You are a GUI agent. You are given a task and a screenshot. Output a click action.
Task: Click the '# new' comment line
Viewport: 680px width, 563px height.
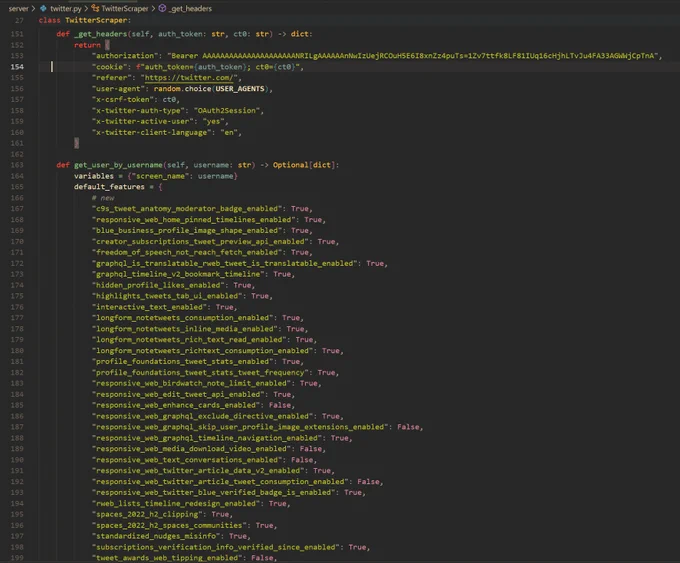[103, 198]
